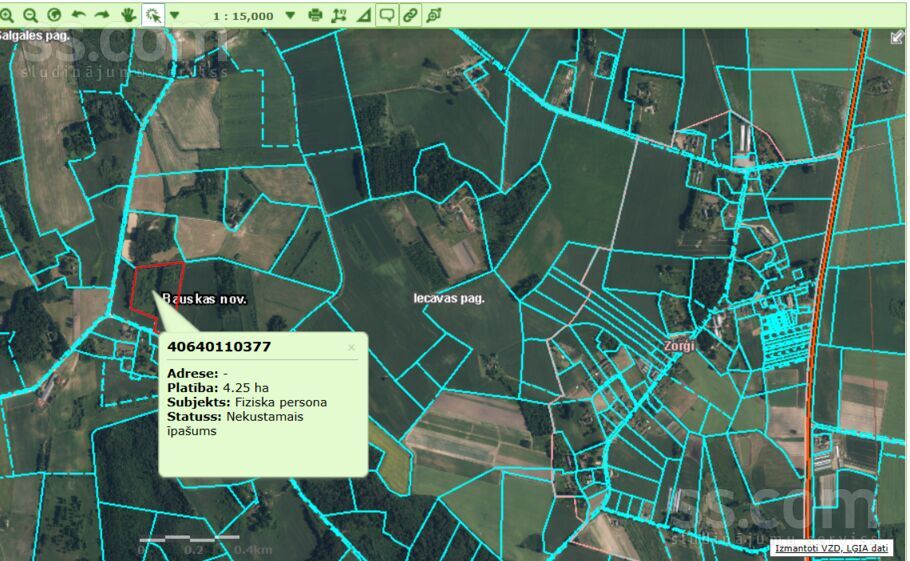Screen dimensions: 910x561
Task: Click the 1 : 15,000 scale field
Action: [x=243, y=15]
